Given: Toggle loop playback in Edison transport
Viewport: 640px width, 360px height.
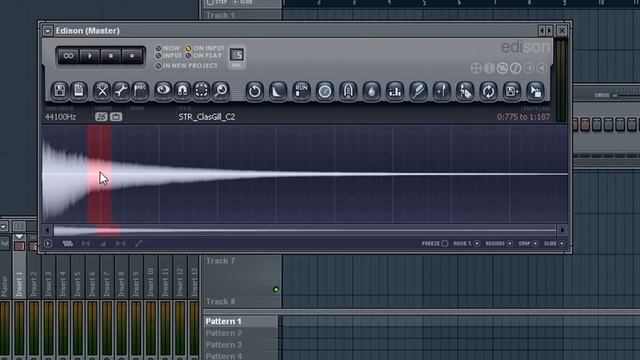Looking at the screenshot, I should click(68, 56).
